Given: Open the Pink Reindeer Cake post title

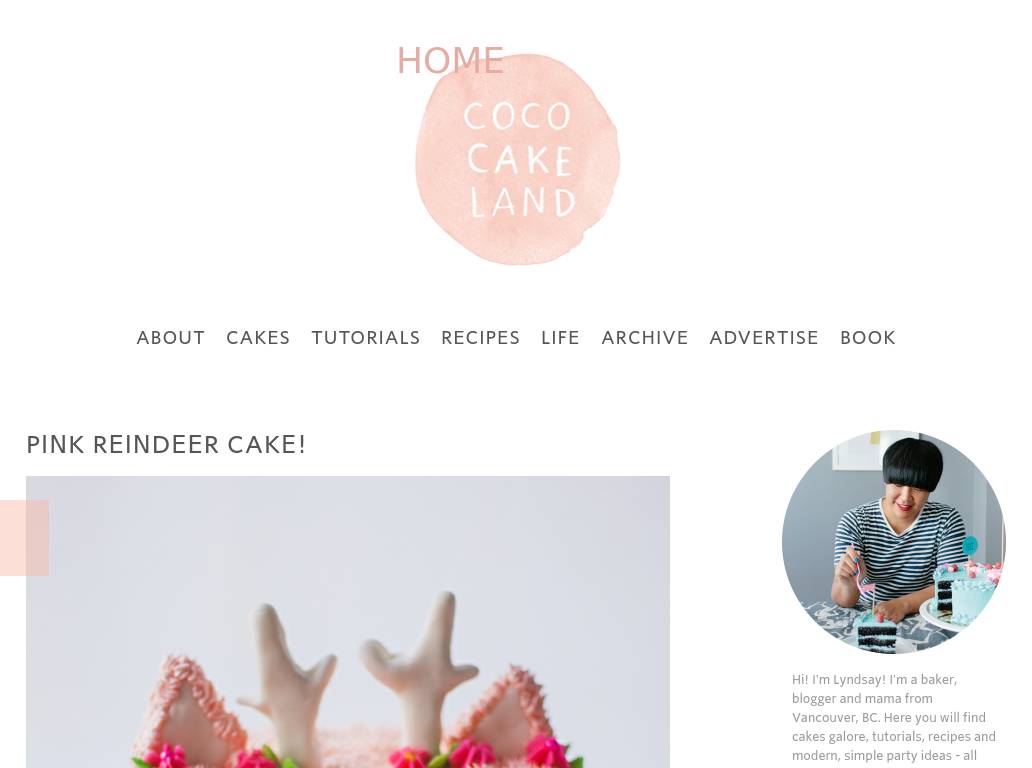Looking at the screenshot, I should (x=166, y=444).
